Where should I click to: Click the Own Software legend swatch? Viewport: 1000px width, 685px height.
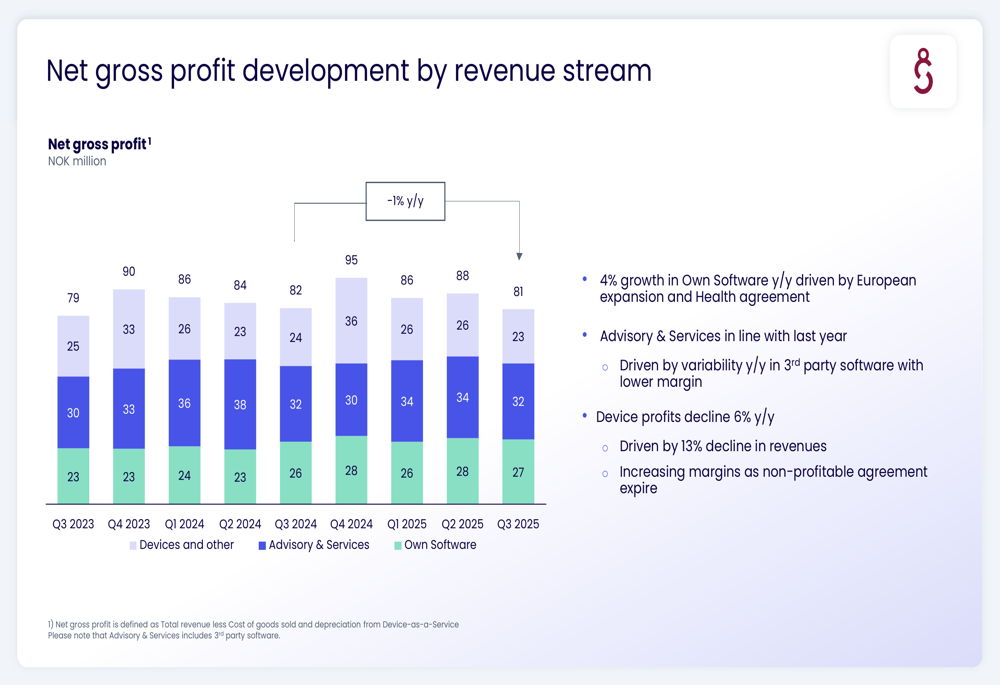(398, 546)
